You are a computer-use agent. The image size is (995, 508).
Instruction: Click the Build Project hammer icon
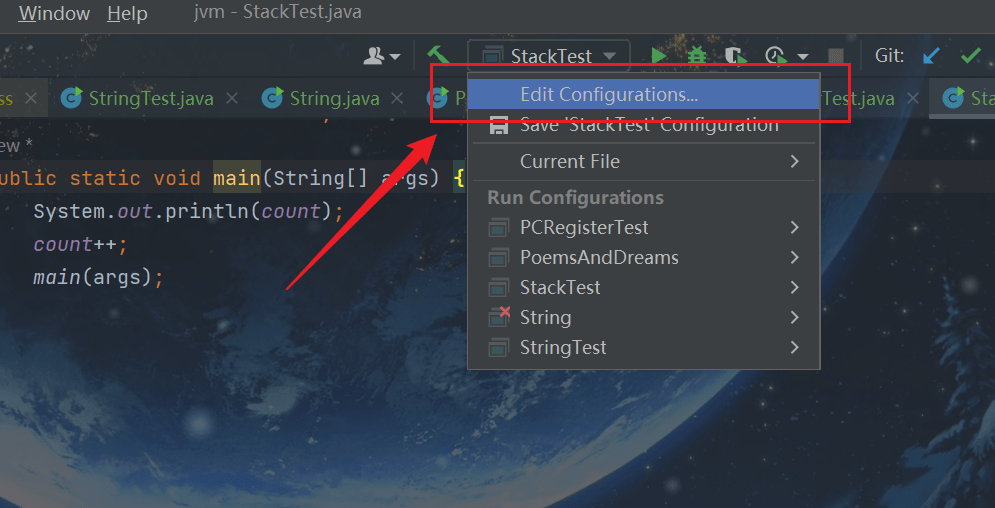(x=437, y=56)
